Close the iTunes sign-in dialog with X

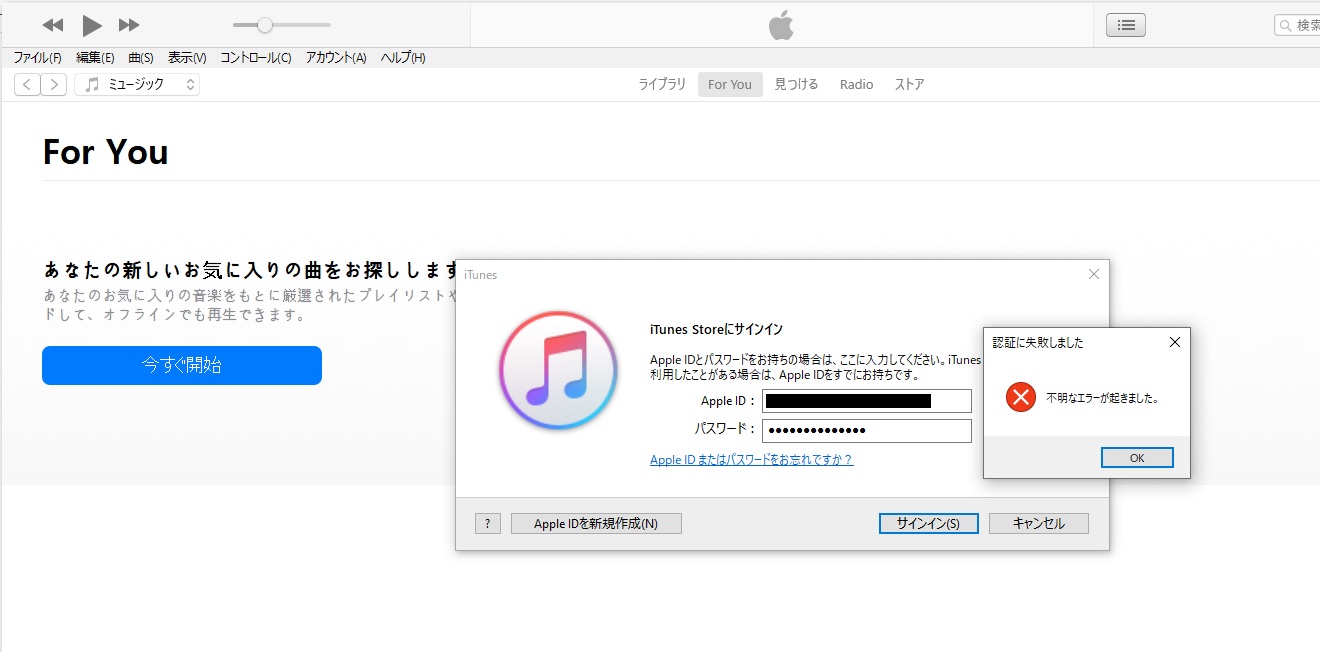click(1093, 274)
